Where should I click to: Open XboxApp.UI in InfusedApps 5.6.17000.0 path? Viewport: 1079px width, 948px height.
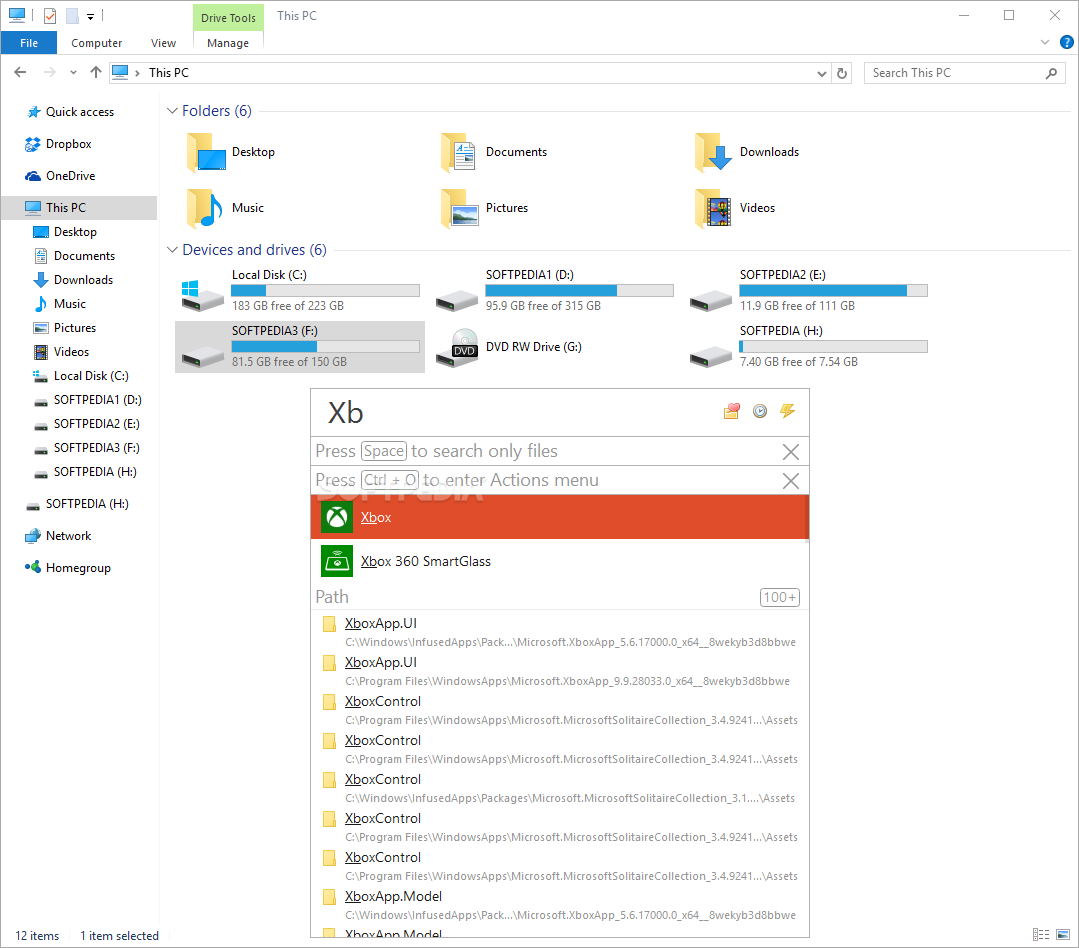coord(559,632)
